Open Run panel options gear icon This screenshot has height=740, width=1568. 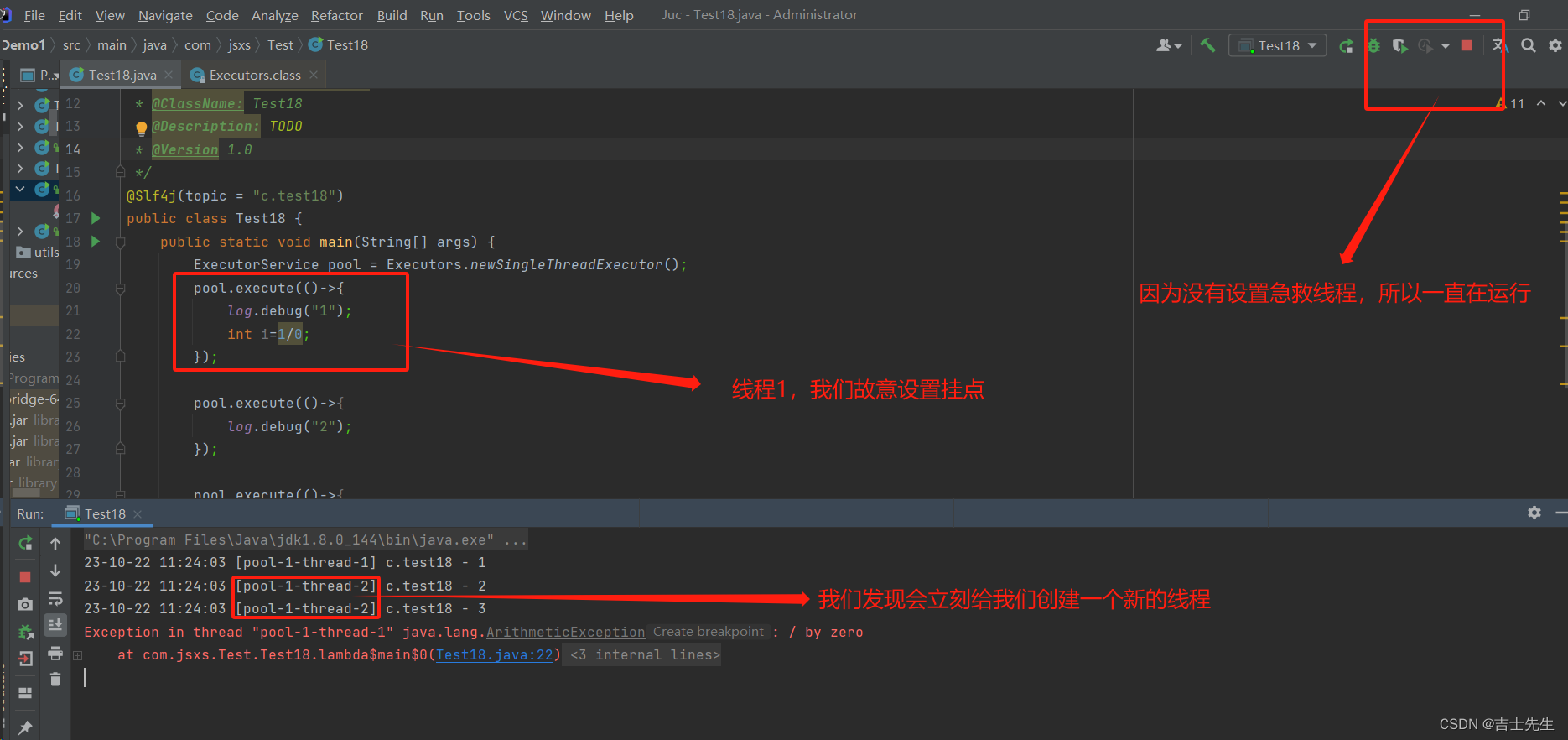[x=1534, y=513]
